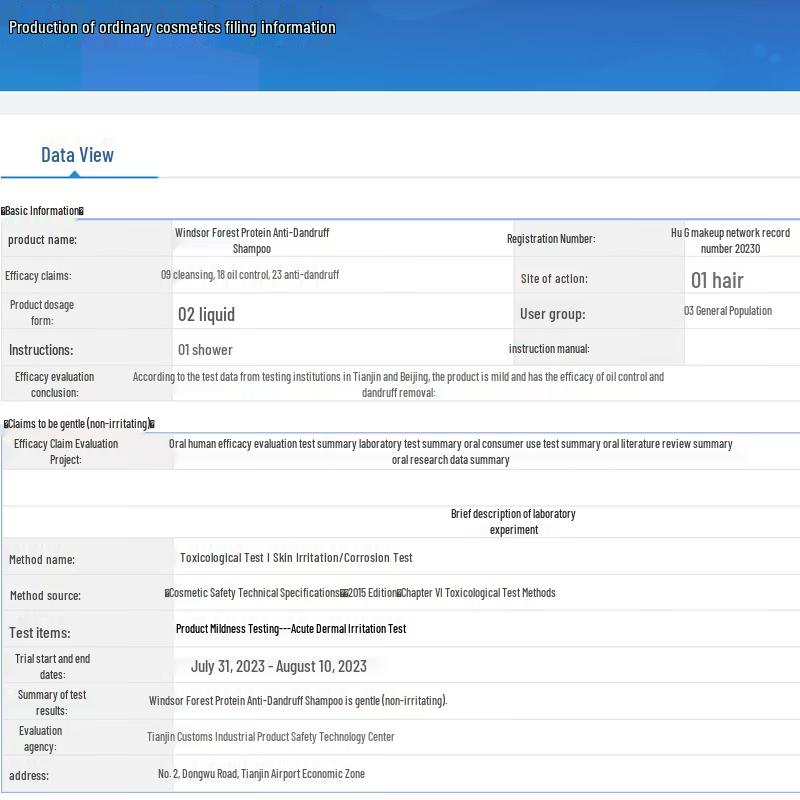The image size is (800, 800).
Task: Click the icon after Claims to be gentle (non-irritating)
Action: tap(152, 424)
